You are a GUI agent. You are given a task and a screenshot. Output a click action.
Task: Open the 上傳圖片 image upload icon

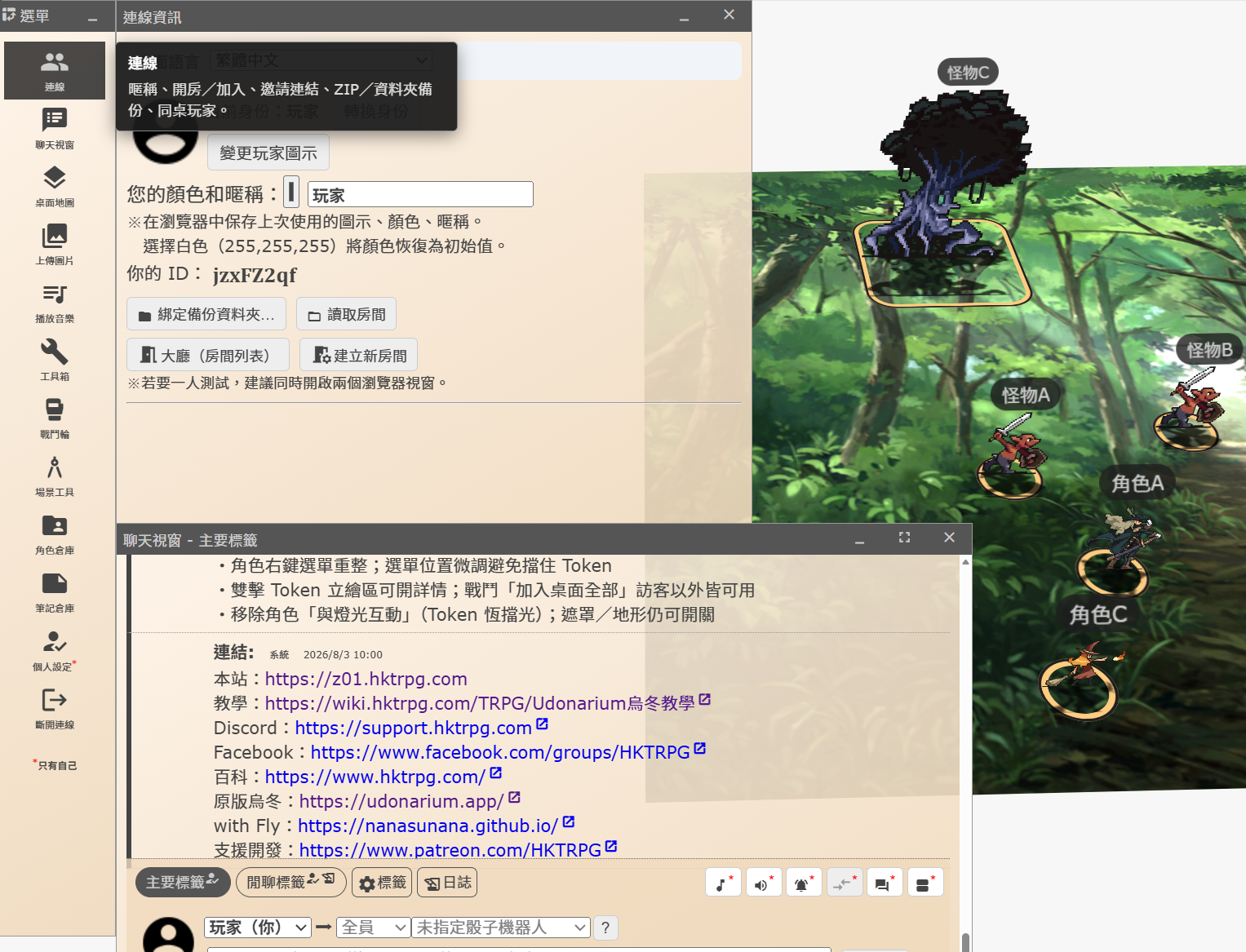[x=55, y=244]
